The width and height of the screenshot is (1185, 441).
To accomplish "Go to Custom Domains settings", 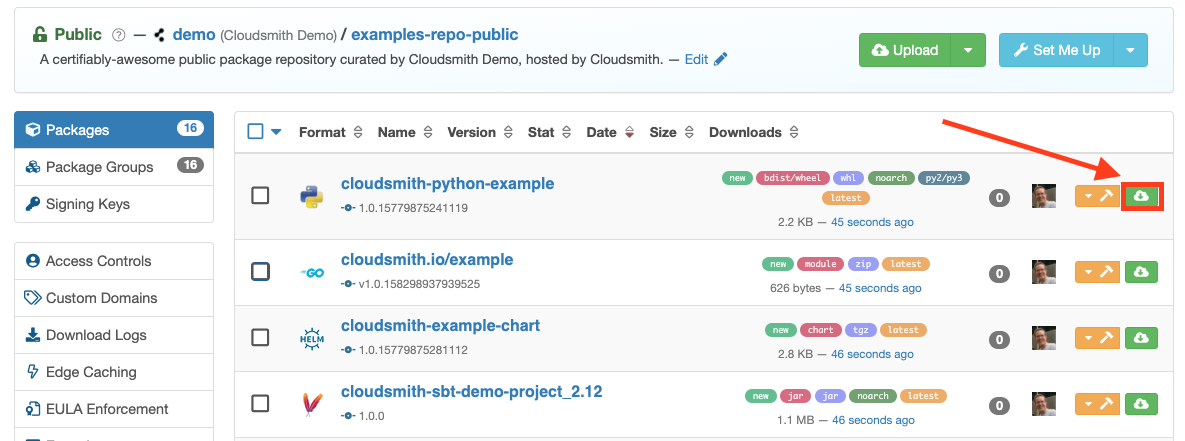I will [114, 298].
